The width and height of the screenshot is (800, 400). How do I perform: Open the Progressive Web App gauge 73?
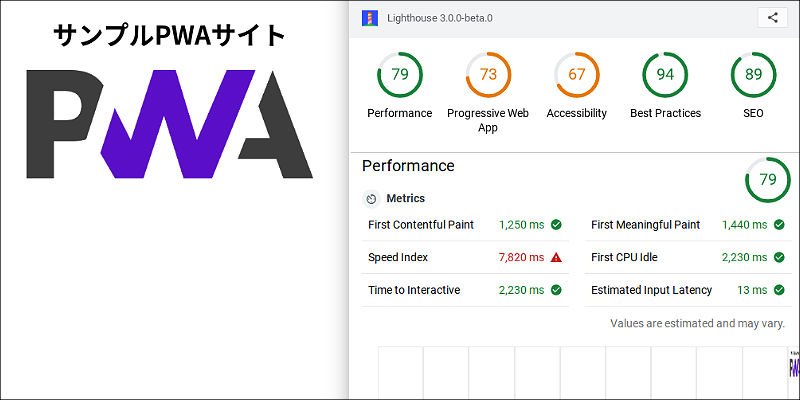[488, 74]
